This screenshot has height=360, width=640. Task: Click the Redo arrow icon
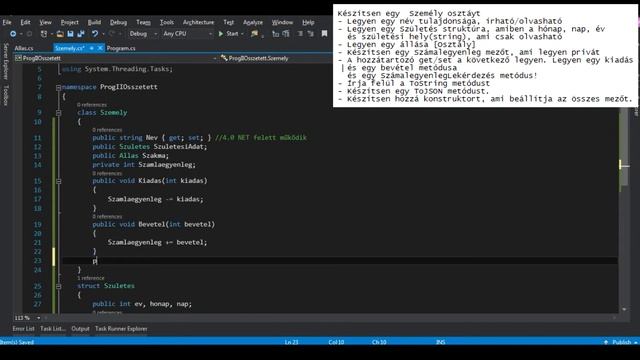[x=112, y=34]
